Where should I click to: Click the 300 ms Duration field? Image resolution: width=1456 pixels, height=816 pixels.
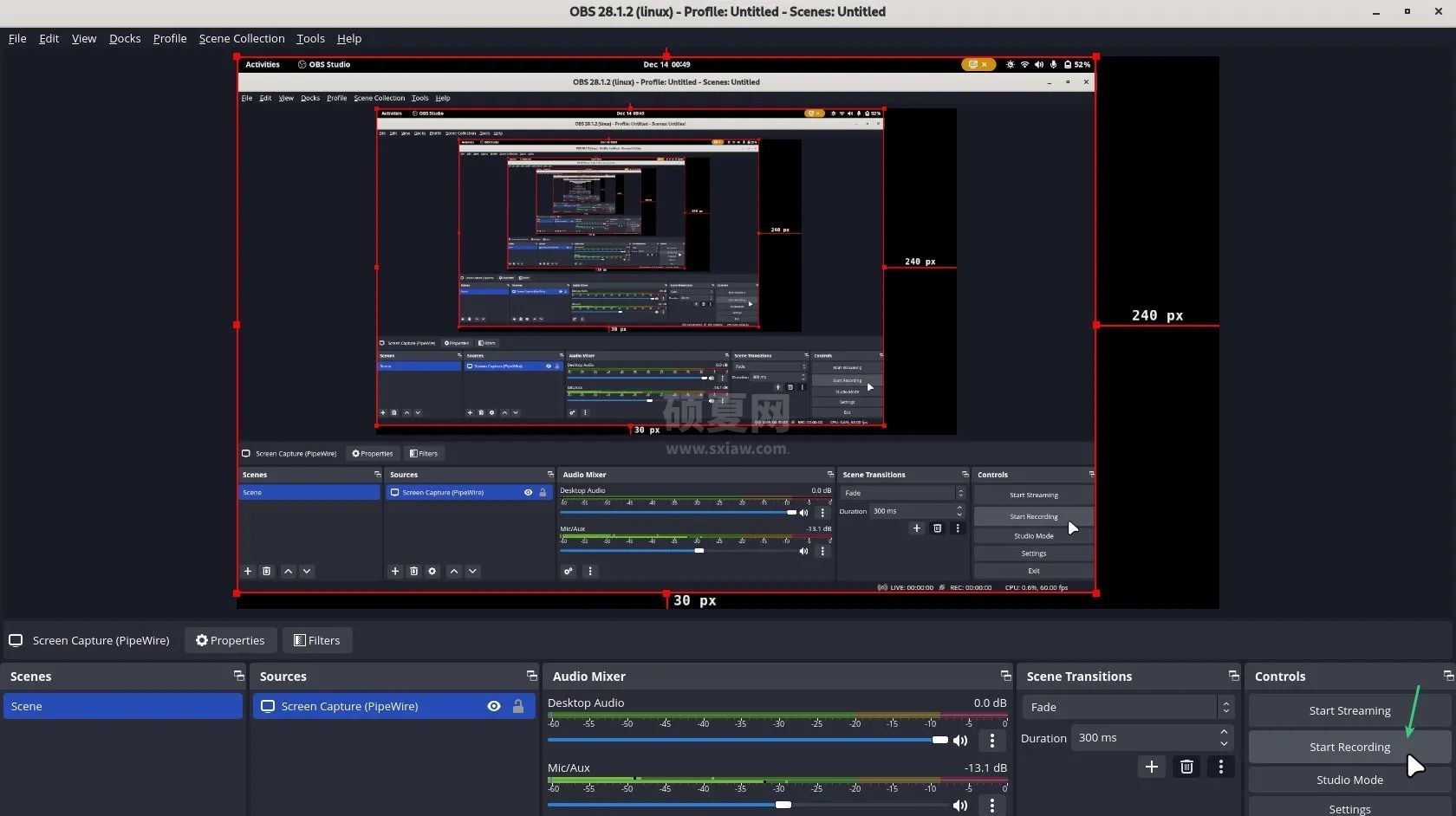1144,738
